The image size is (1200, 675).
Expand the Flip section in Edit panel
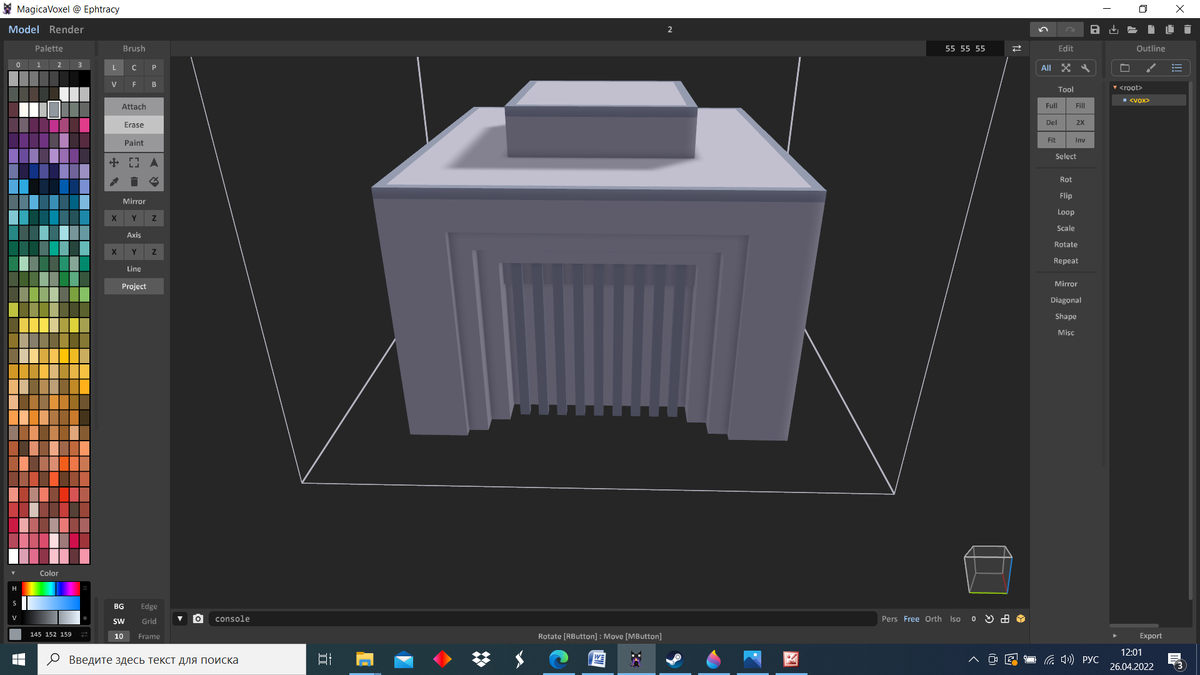tap(1066, 196)
